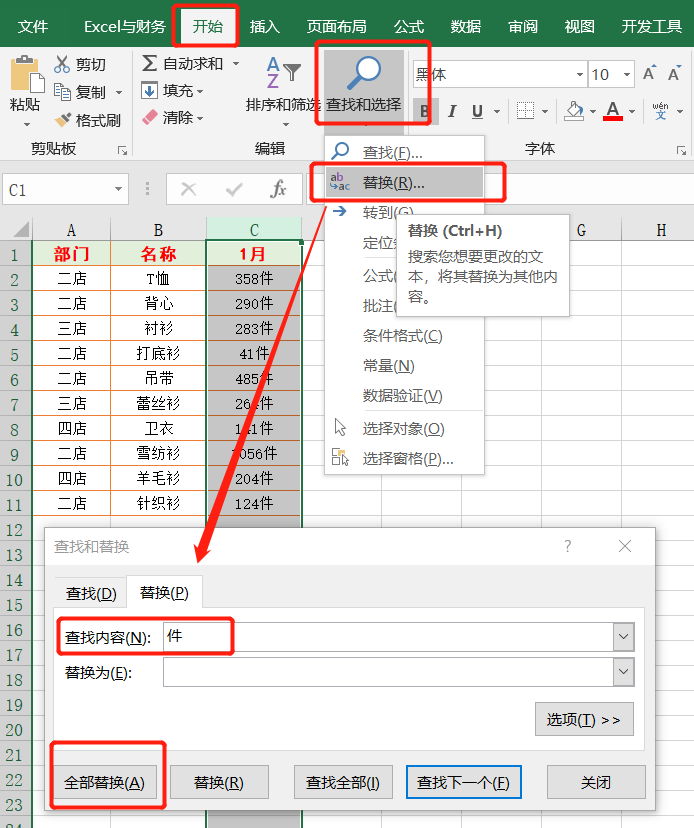Image resolution: width=694 pixels, height=828 pixels.
Task: Toggle Underline formatting
Action: [477, 111]
